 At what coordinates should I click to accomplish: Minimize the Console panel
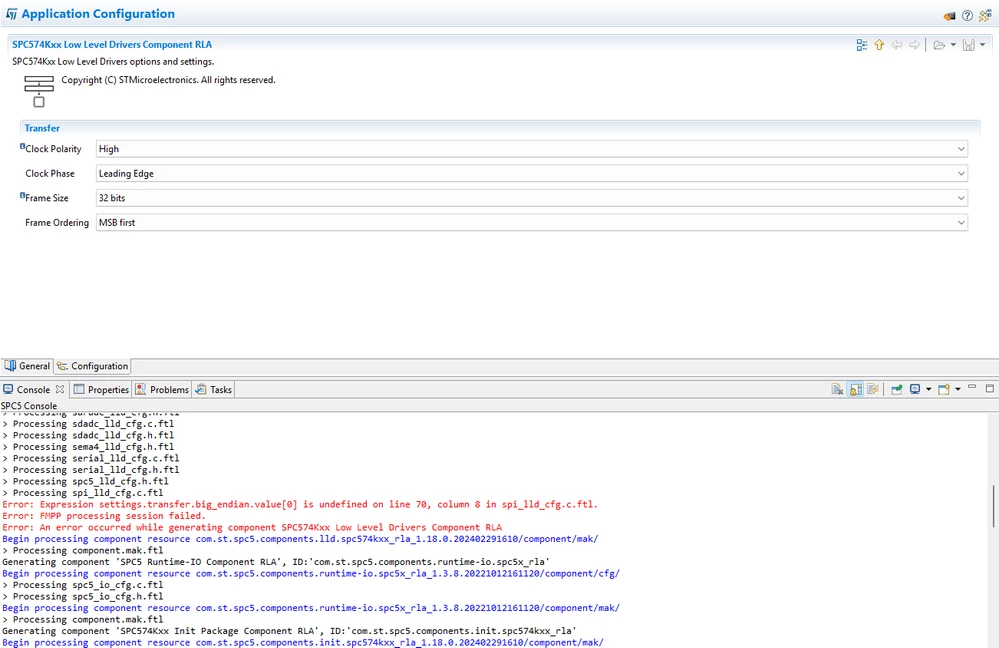[x=972, y=387]
